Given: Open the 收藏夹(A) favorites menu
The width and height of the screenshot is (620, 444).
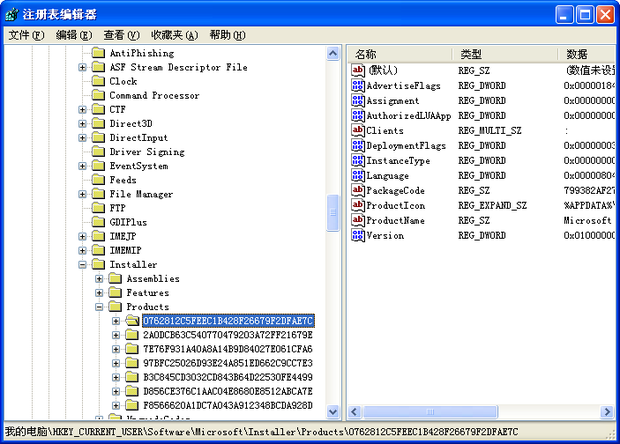Looking at the screenshot, I should tap(174, 36).
